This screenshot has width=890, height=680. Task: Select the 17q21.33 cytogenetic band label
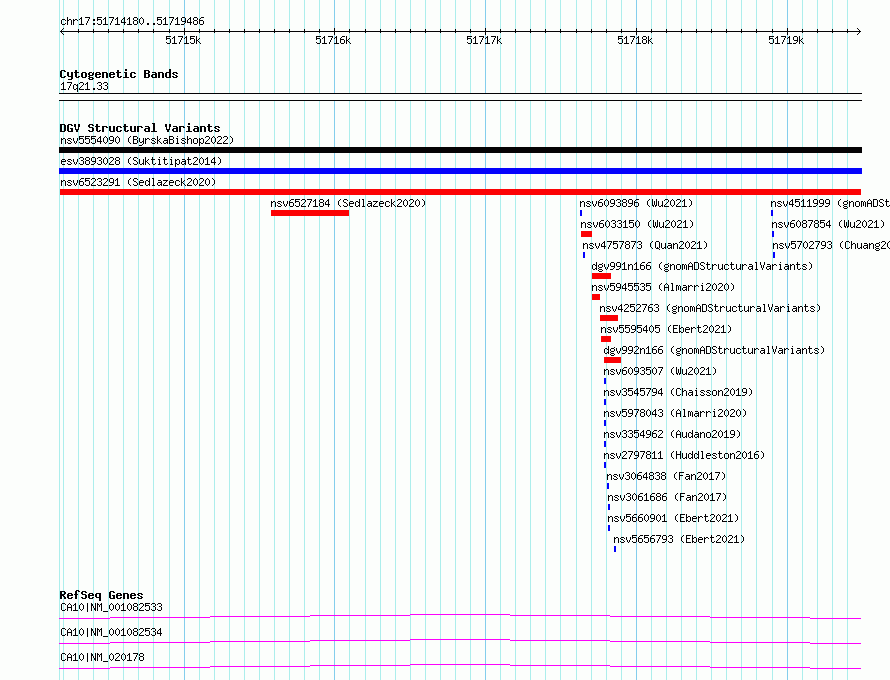pos(84,86)
